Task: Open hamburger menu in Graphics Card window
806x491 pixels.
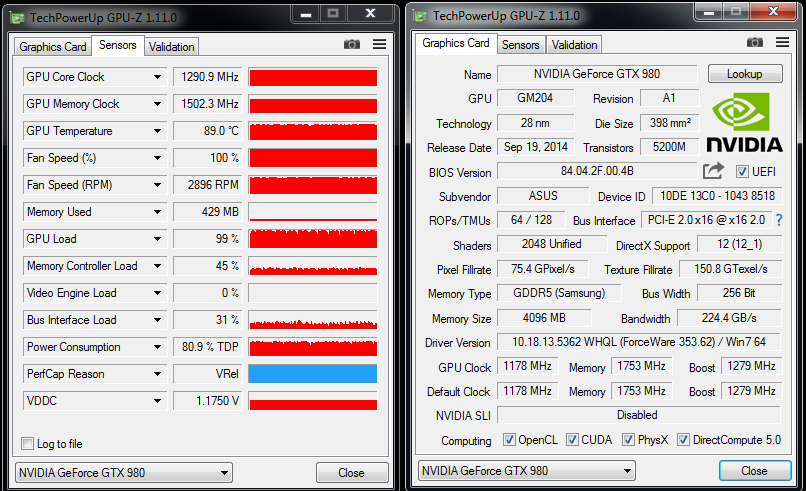Action: pos(782,42)
